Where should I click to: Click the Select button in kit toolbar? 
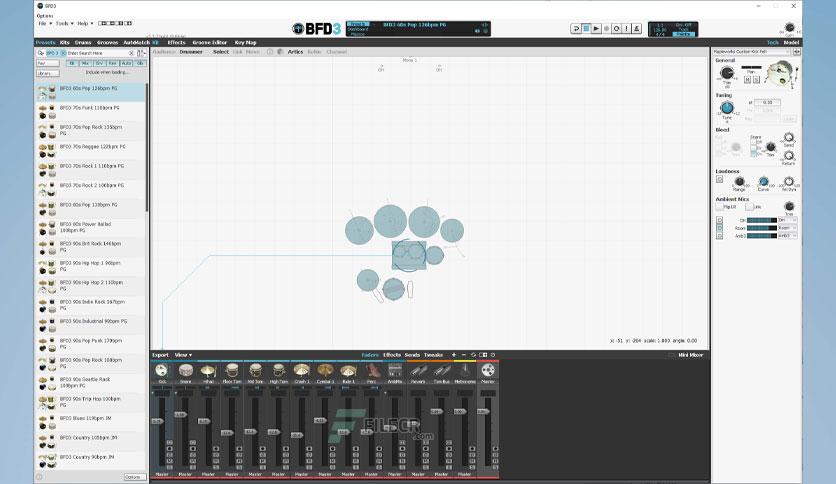click(221, 52)
